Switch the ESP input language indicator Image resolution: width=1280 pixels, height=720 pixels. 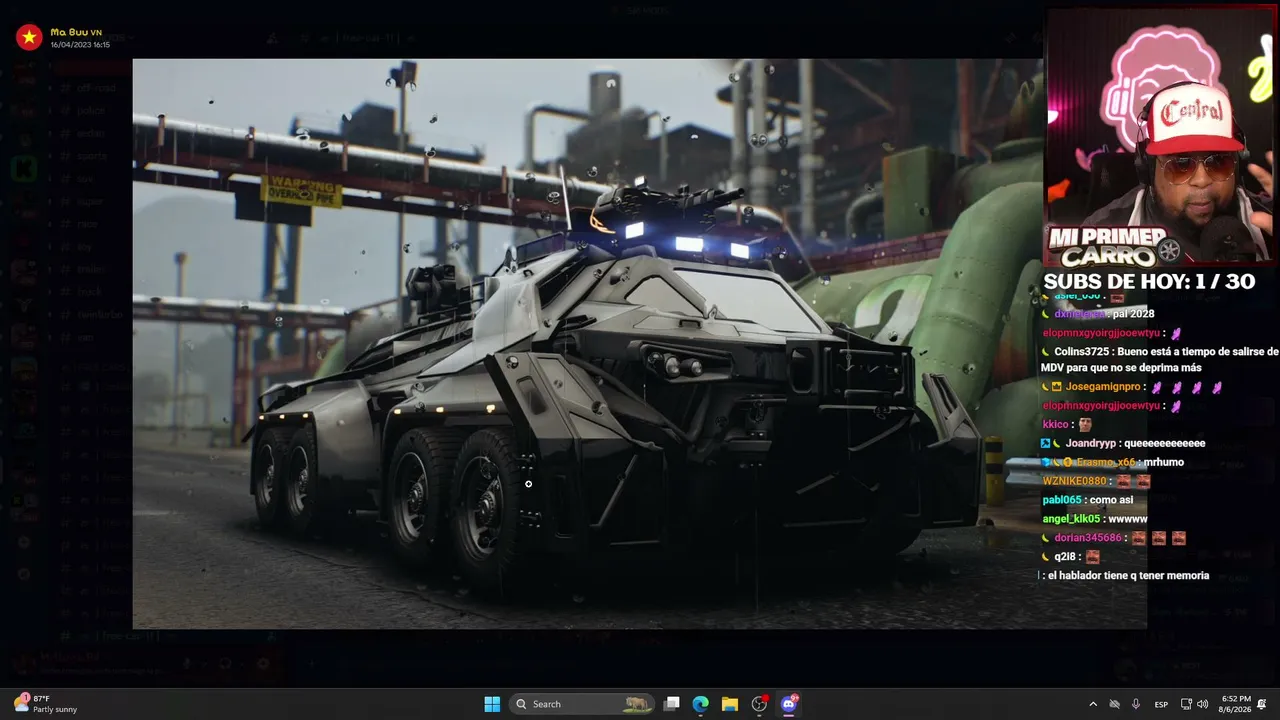point(1161,704)
